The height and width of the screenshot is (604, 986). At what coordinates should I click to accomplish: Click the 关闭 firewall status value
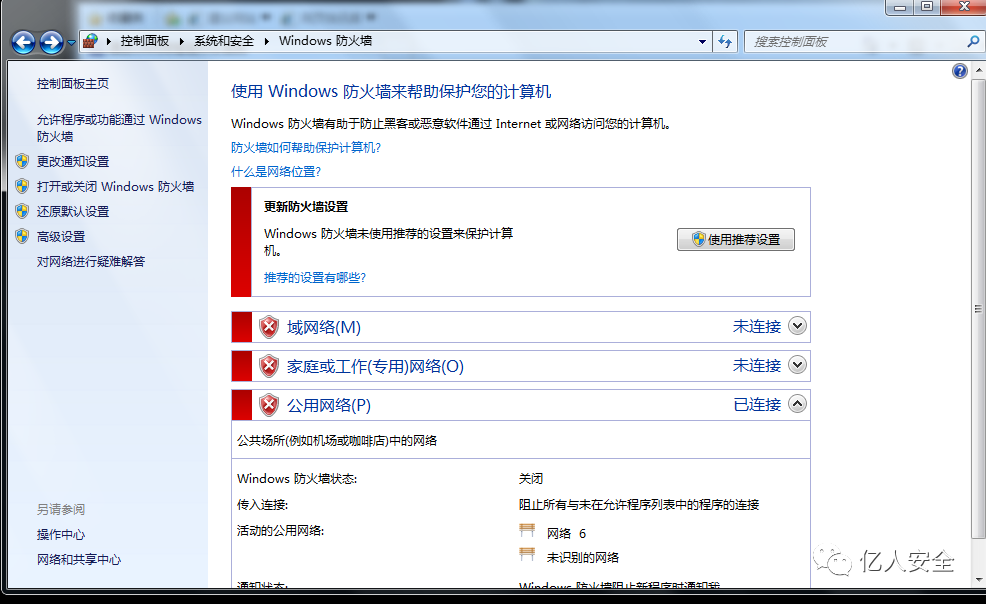point(531,479)
